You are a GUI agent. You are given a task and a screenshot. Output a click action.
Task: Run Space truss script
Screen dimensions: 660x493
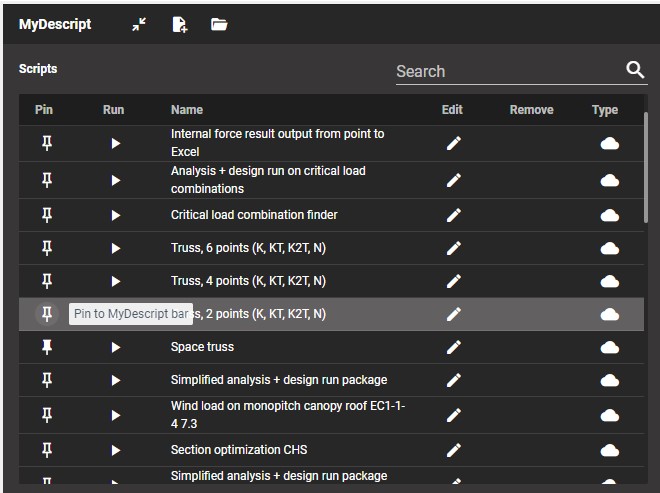115,347
